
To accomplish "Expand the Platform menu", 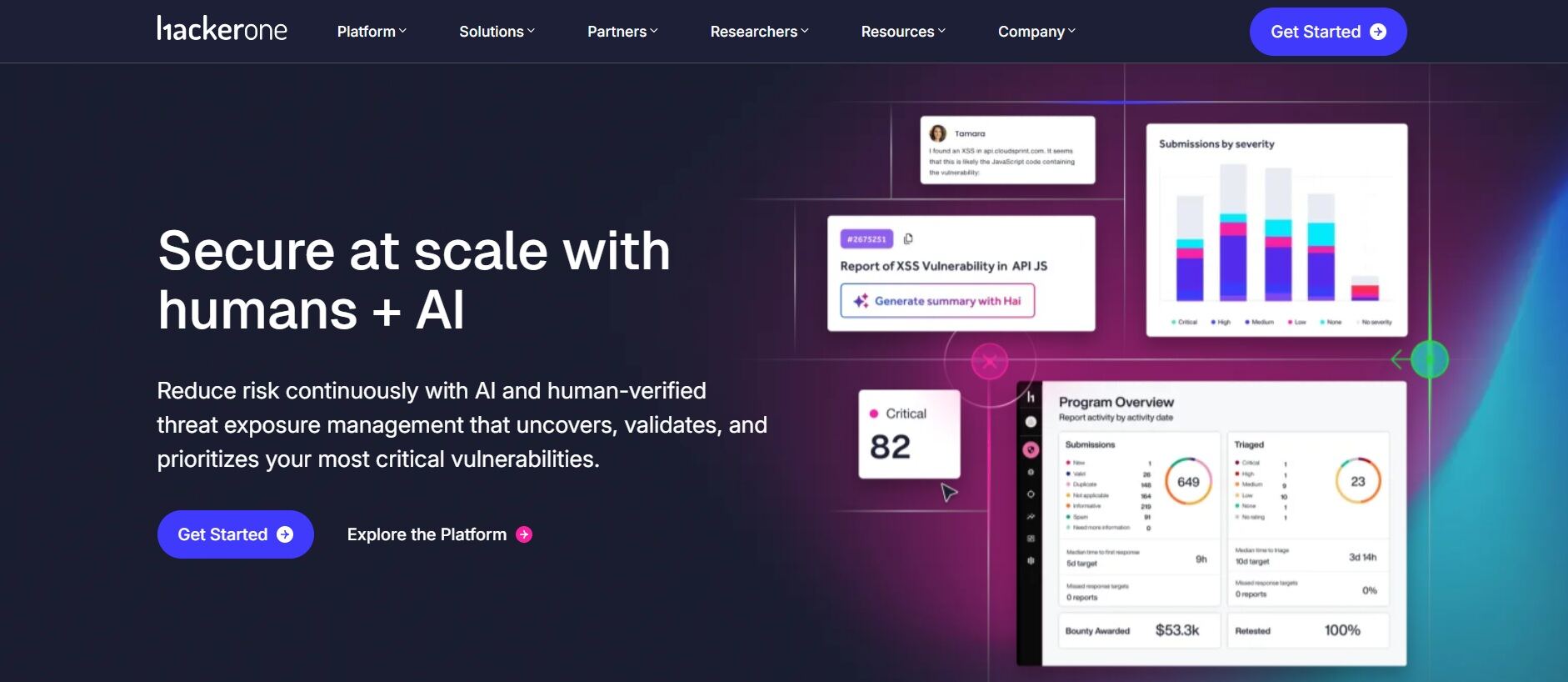I will [x=372, y=32].
